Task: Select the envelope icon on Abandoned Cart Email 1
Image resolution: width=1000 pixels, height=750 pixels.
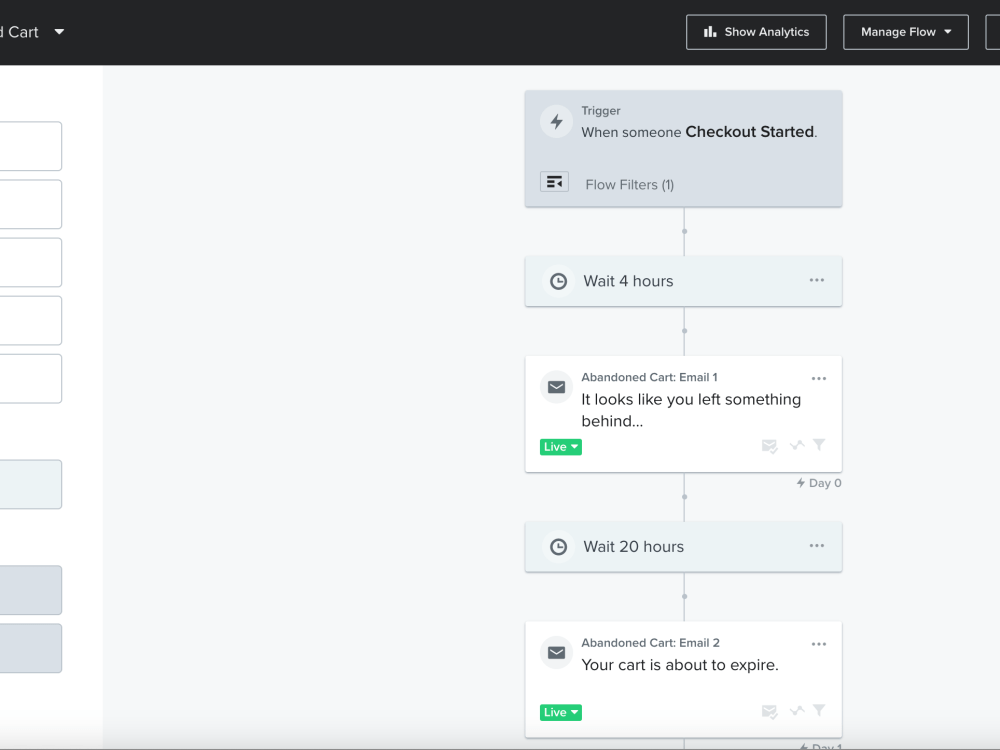Action: [556, 386]
